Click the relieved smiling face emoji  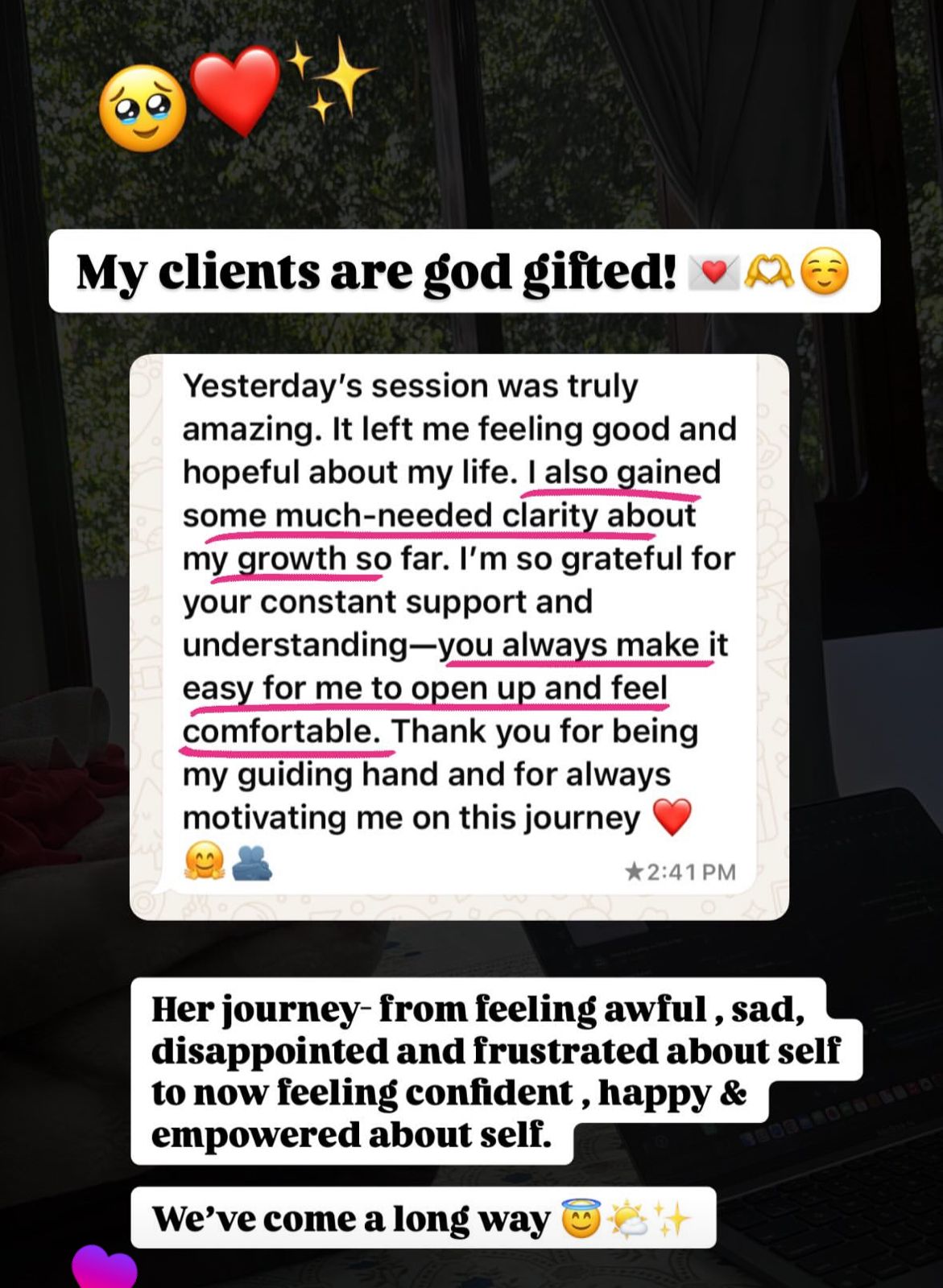825,272
